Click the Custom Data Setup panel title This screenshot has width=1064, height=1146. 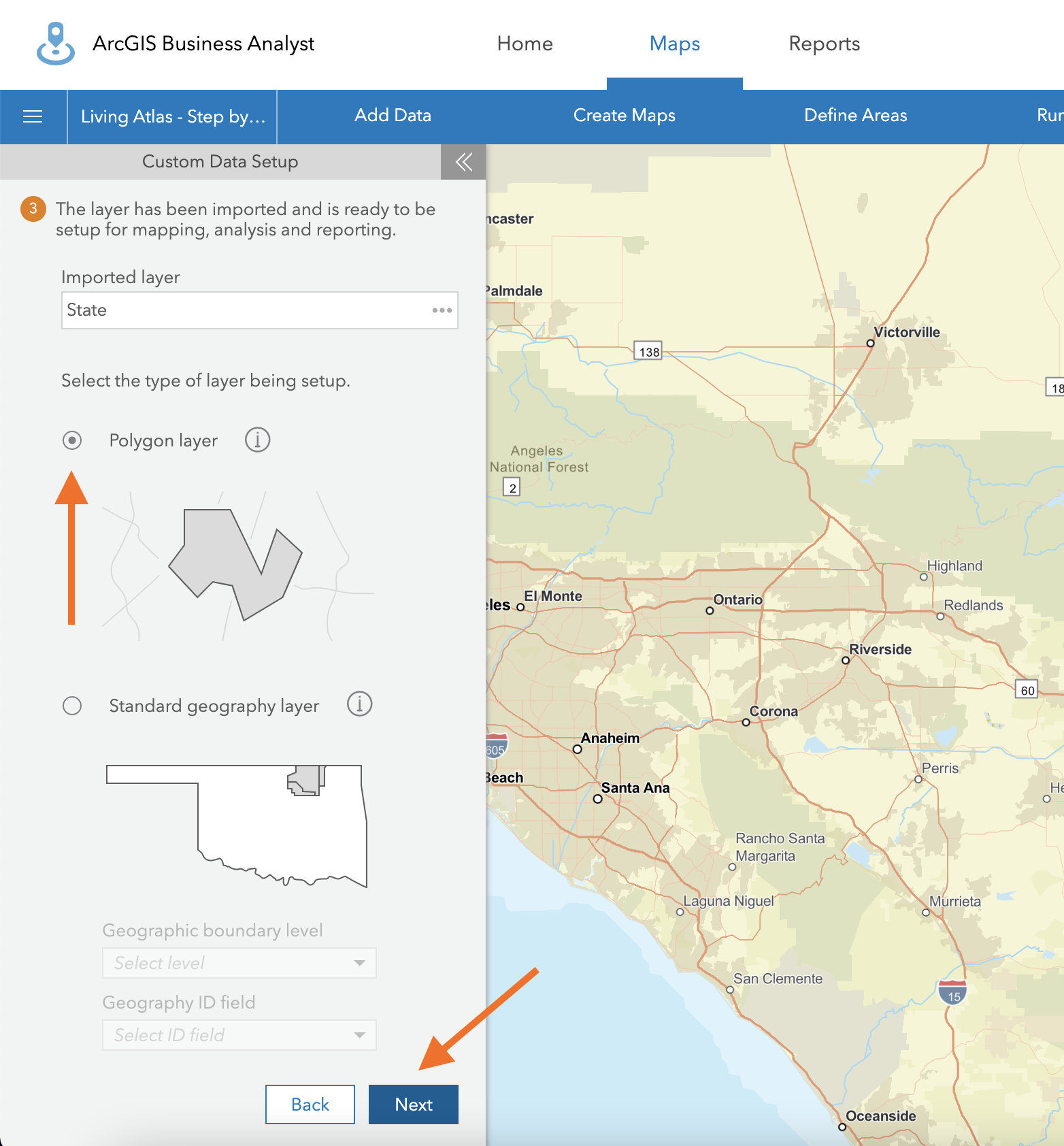[220, 162]
